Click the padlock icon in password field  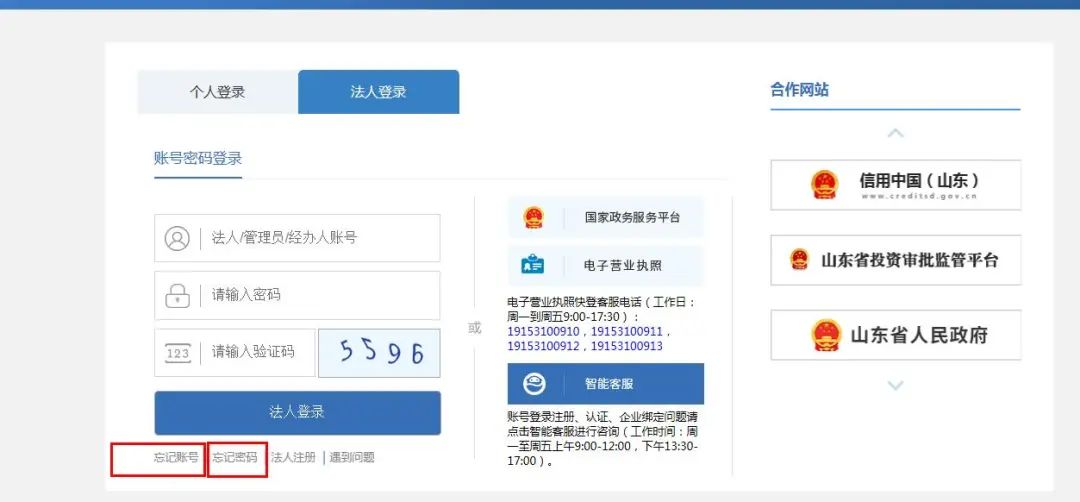tap(177, 295)
